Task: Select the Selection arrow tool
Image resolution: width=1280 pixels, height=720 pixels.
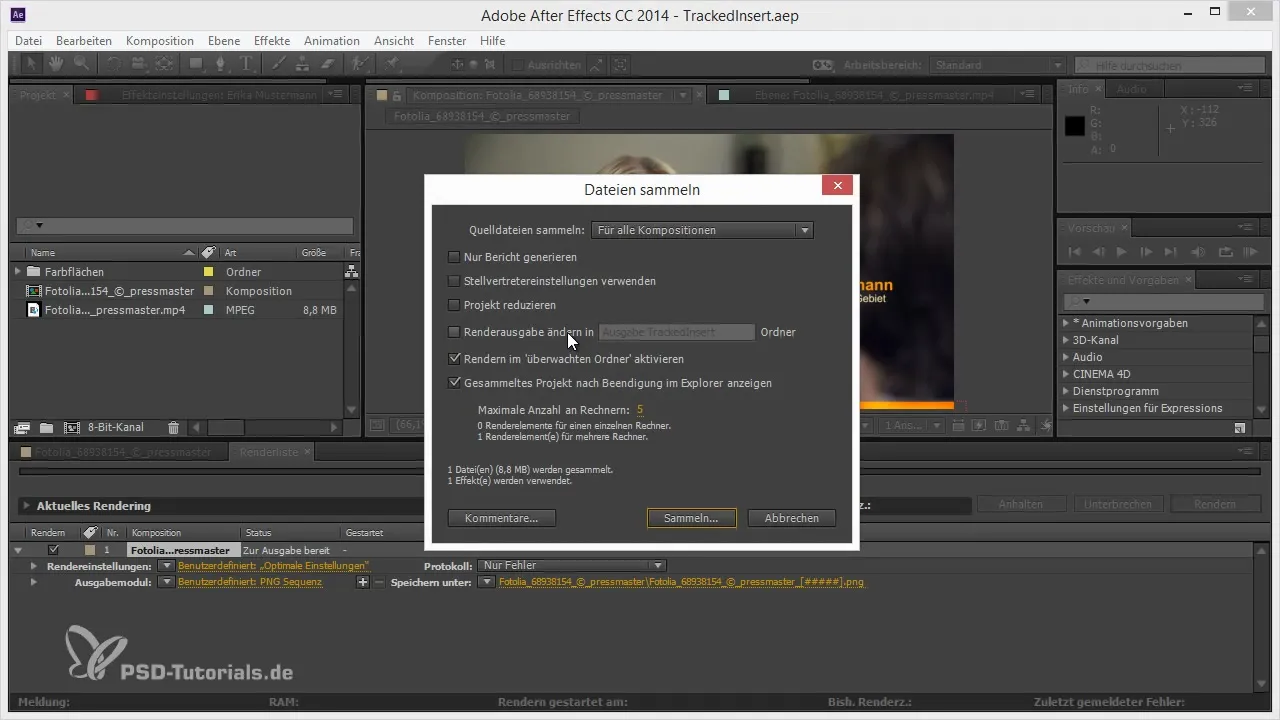Action: point(31,64)
